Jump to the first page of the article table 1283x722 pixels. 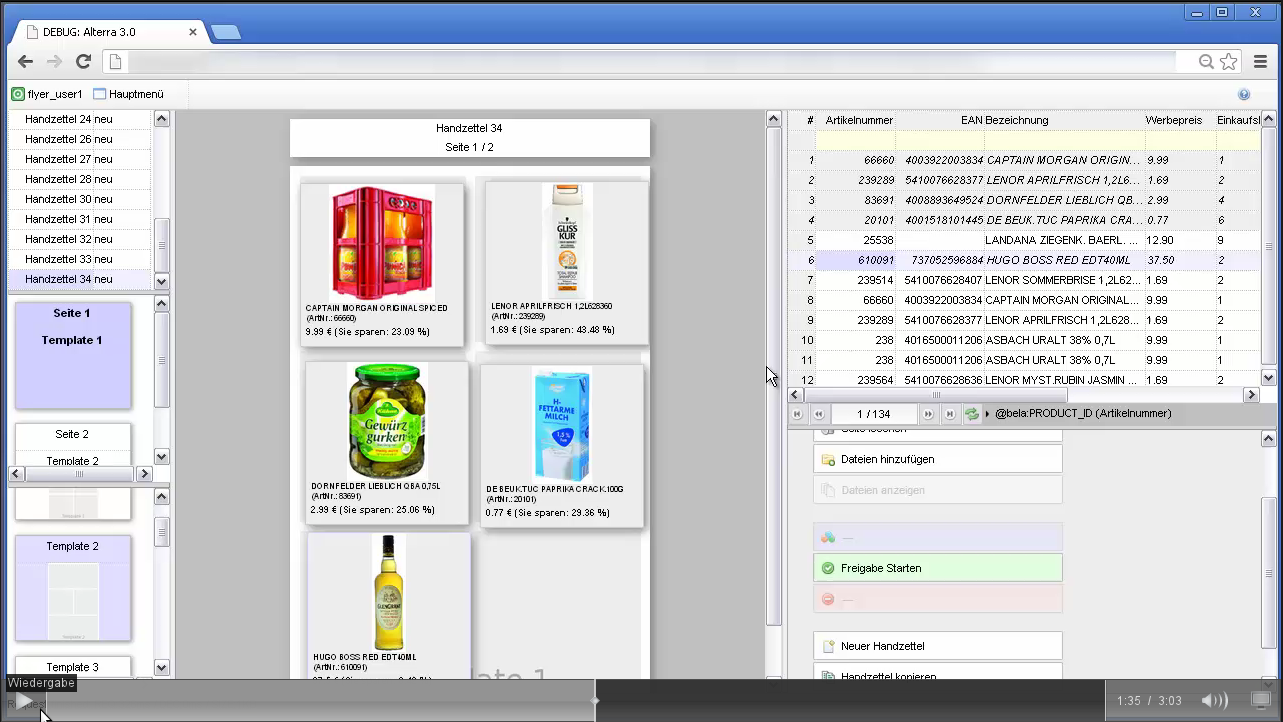click(797, 414)
